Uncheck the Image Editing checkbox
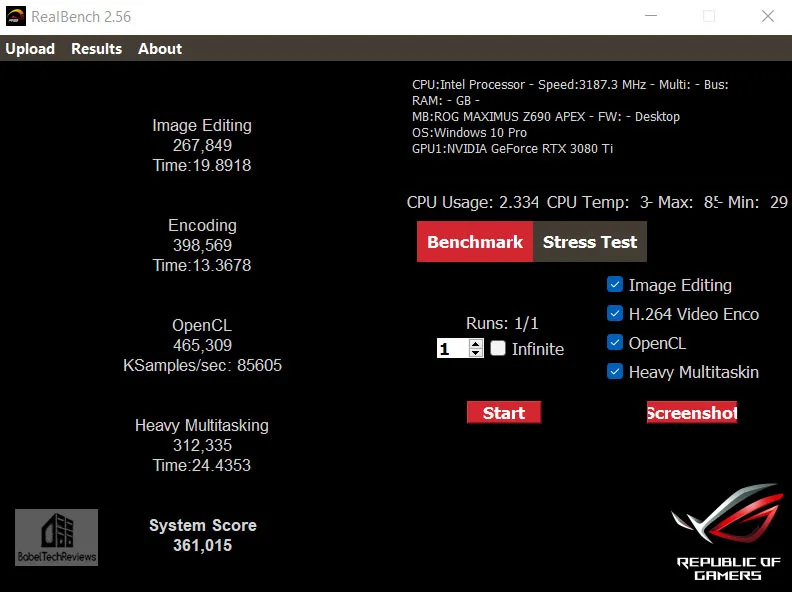 pyautogui.click(x=615, y=284)
